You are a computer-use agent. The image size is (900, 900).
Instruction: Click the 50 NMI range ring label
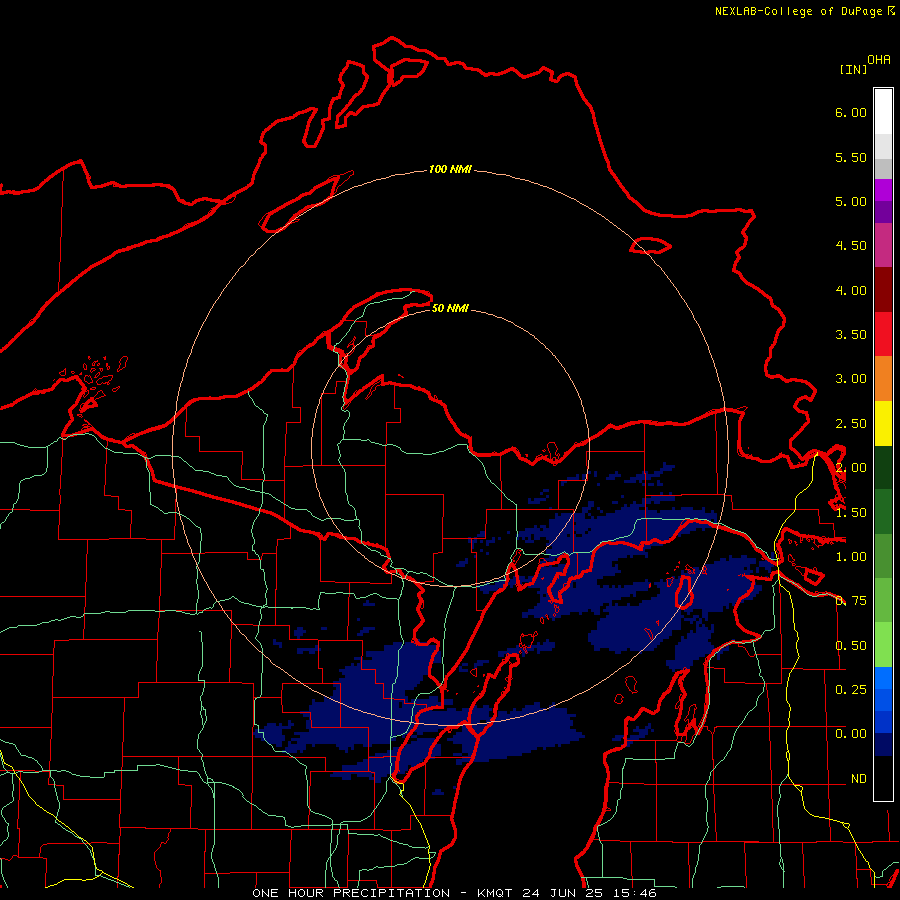[x=450, y=309]
